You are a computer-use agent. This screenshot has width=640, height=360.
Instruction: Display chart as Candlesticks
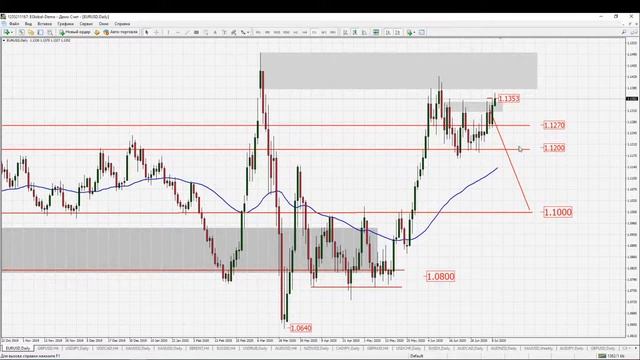(355, 32)
